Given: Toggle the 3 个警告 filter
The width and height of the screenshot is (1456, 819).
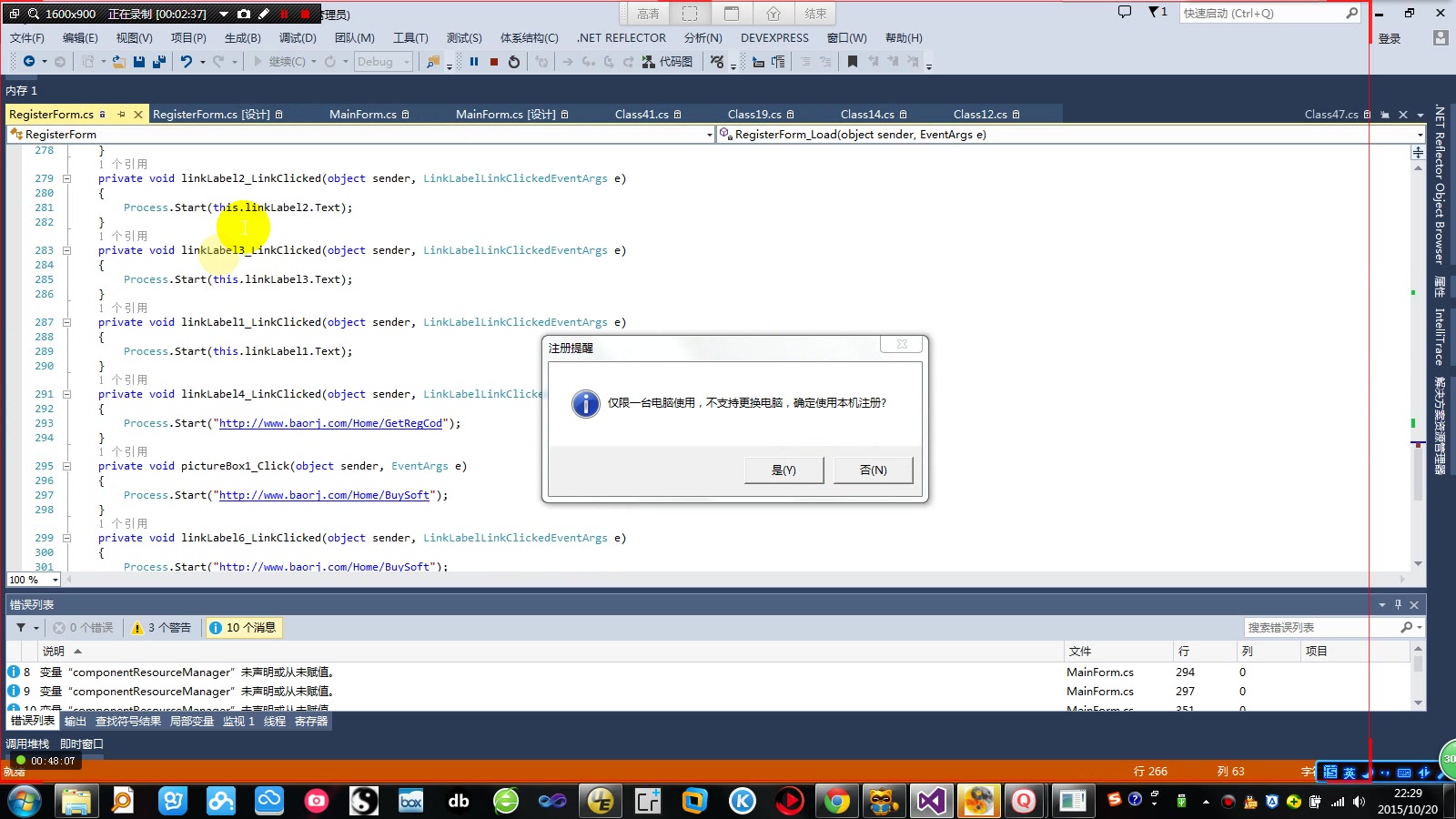Looking at the screenshot, I should [x=162, y=627].
